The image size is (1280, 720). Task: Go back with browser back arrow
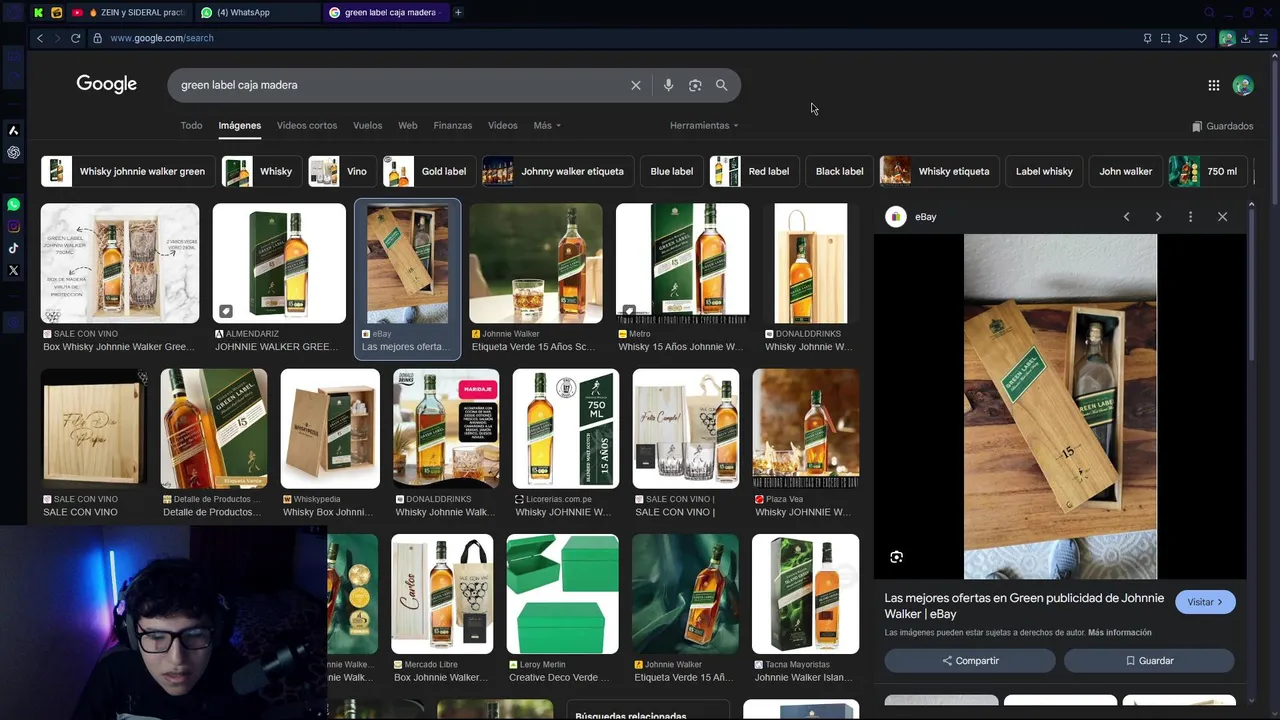[x=39, y=38]
